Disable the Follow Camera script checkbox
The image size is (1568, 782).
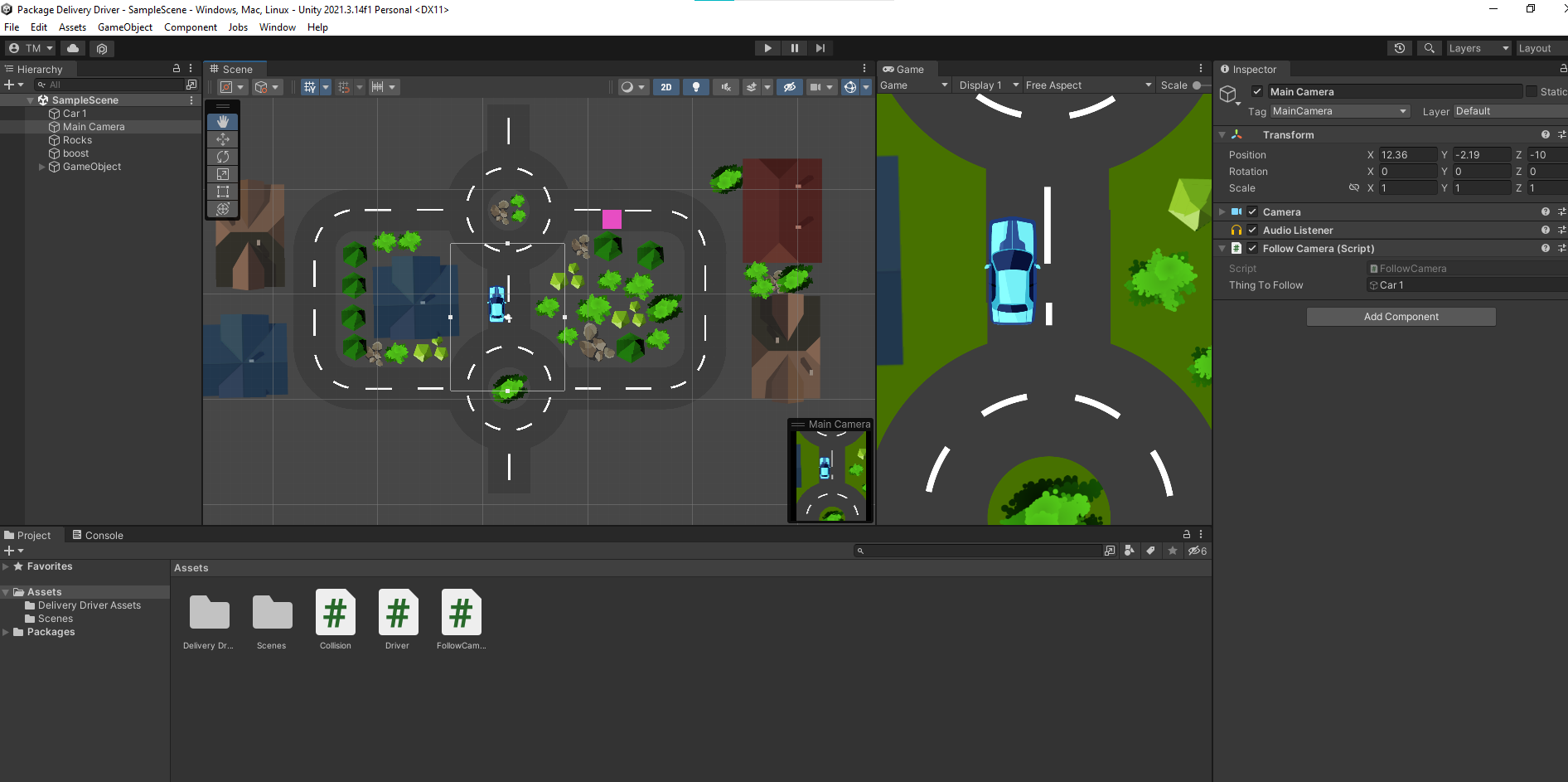coord(1252,248)
